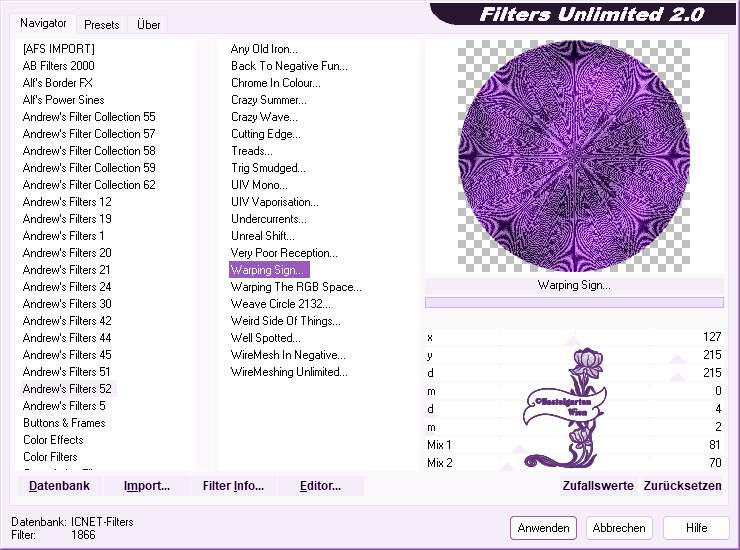740x550 pixels.
Task: Select Andrew's Filters 24
Action: pos(67,287)
